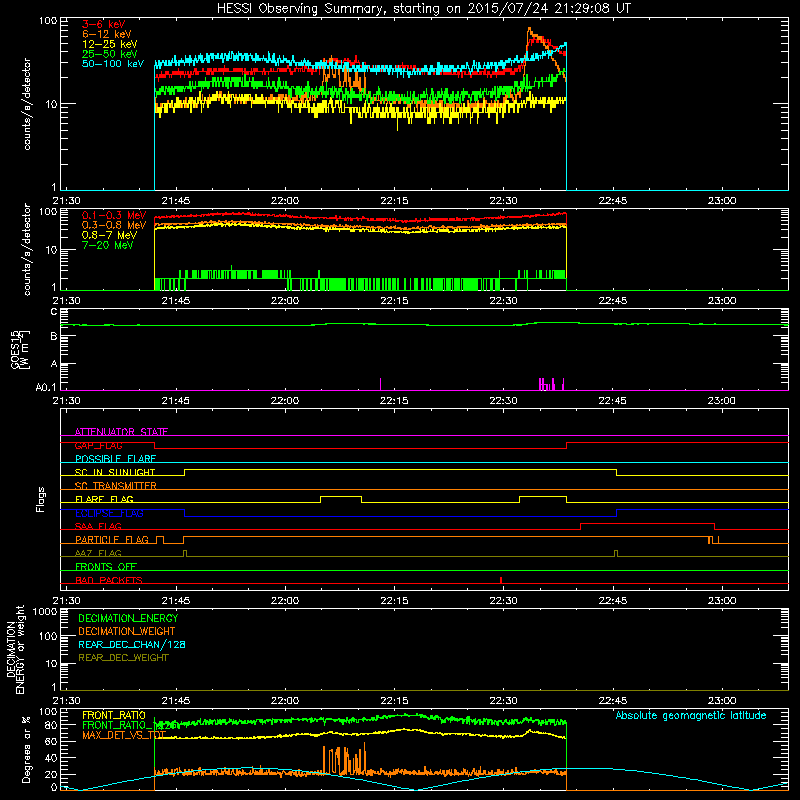800x800 pixels.
Task: Select the BAD_PACKETS flag label
Action: click(109, 580)
